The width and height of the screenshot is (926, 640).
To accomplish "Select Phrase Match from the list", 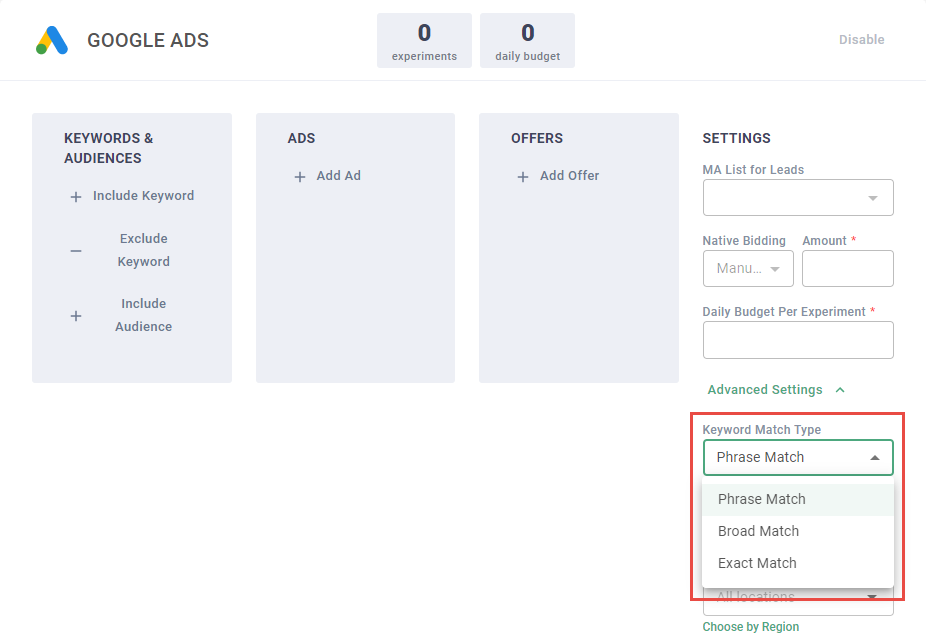I will coord(762,499).
